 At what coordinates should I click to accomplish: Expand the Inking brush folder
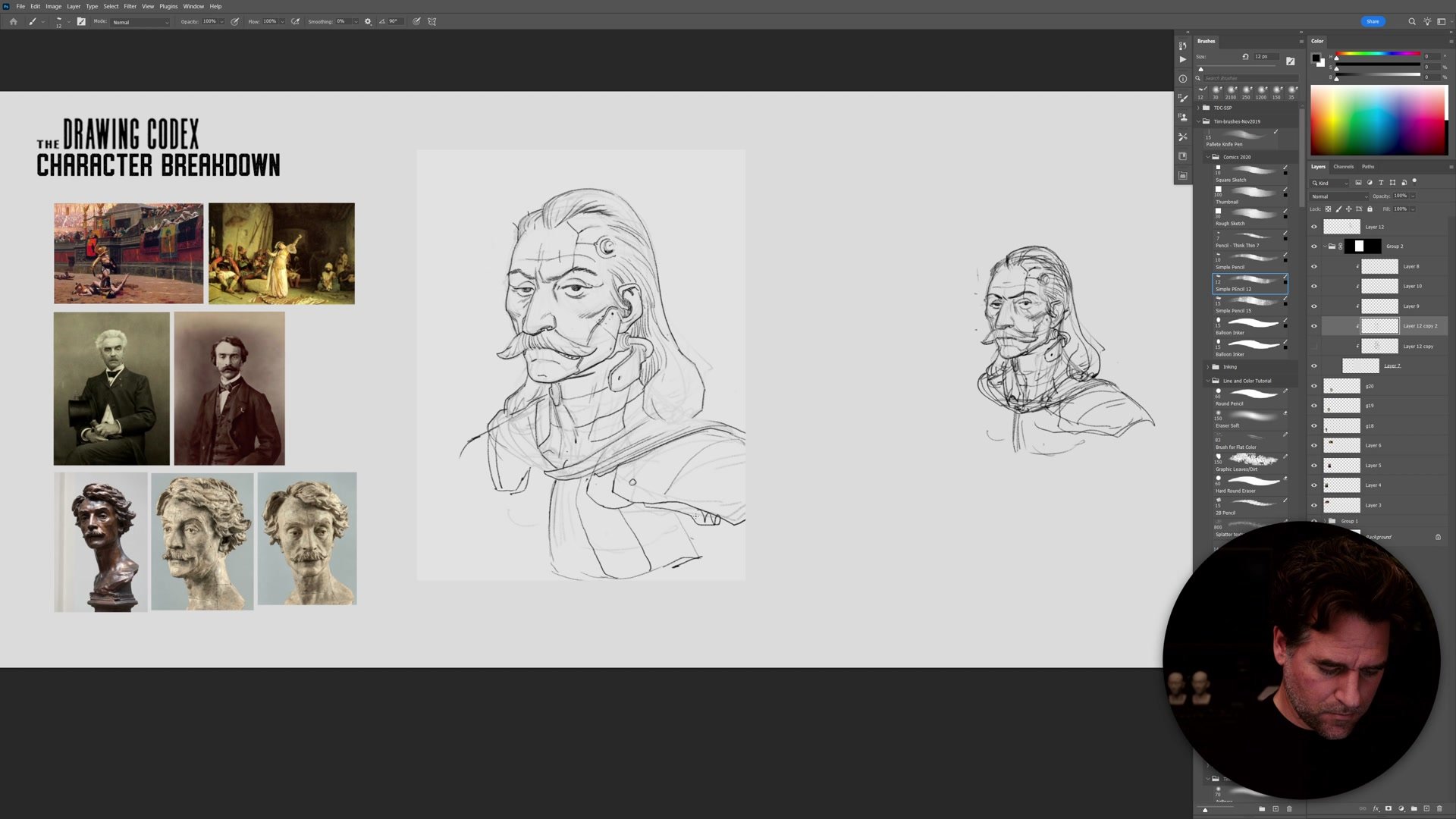[x=1208, y=367]
